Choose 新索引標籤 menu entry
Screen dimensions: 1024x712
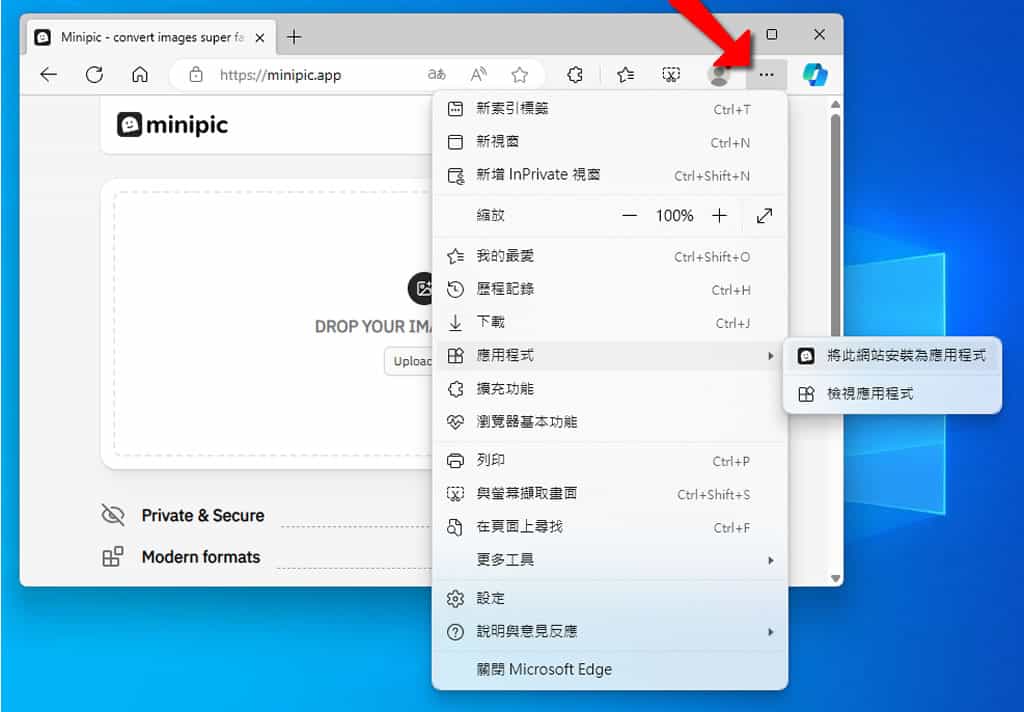610,108
